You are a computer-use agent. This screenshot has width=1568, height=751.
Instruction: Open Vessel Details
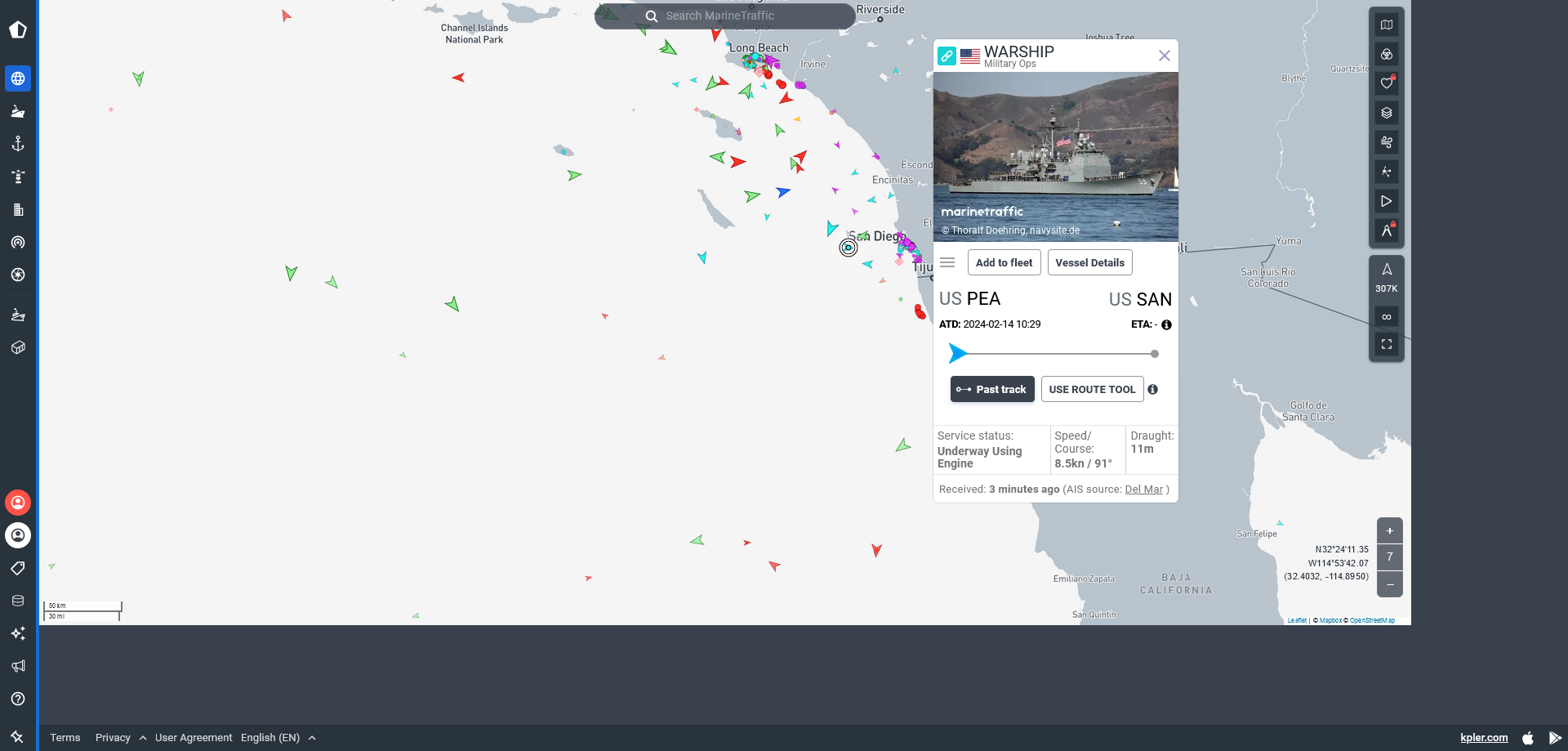(x=1090, y=262)
